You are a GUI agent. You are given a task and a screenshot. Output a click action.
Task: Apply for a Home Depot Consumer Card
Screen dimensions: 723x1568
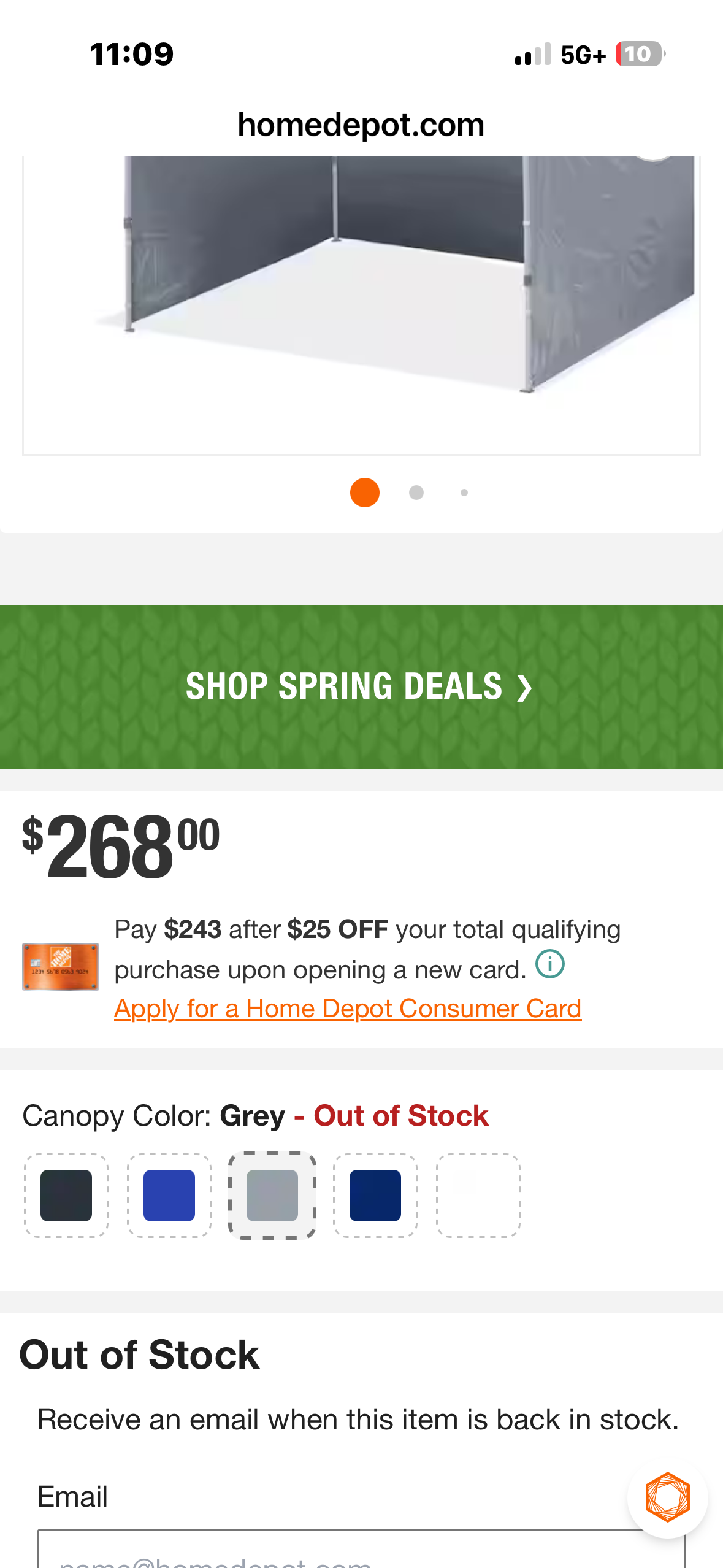(x=348, y=1009)
